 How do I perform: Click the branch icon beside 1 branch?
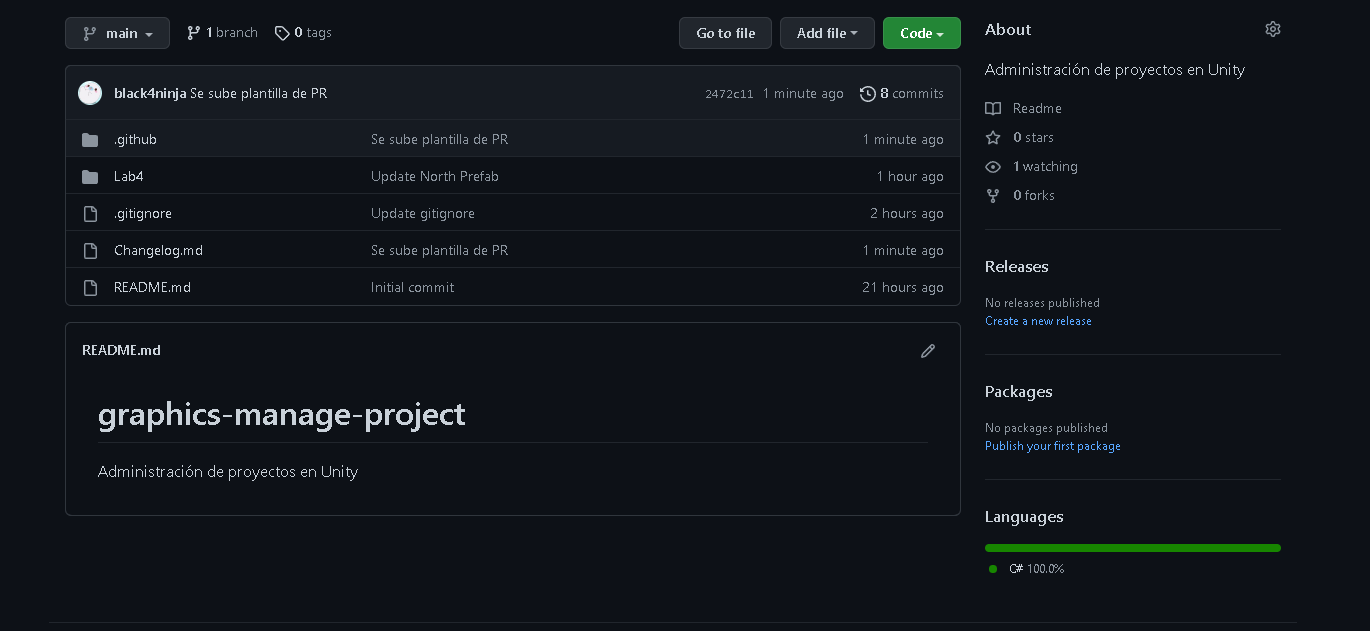point(194,33)
